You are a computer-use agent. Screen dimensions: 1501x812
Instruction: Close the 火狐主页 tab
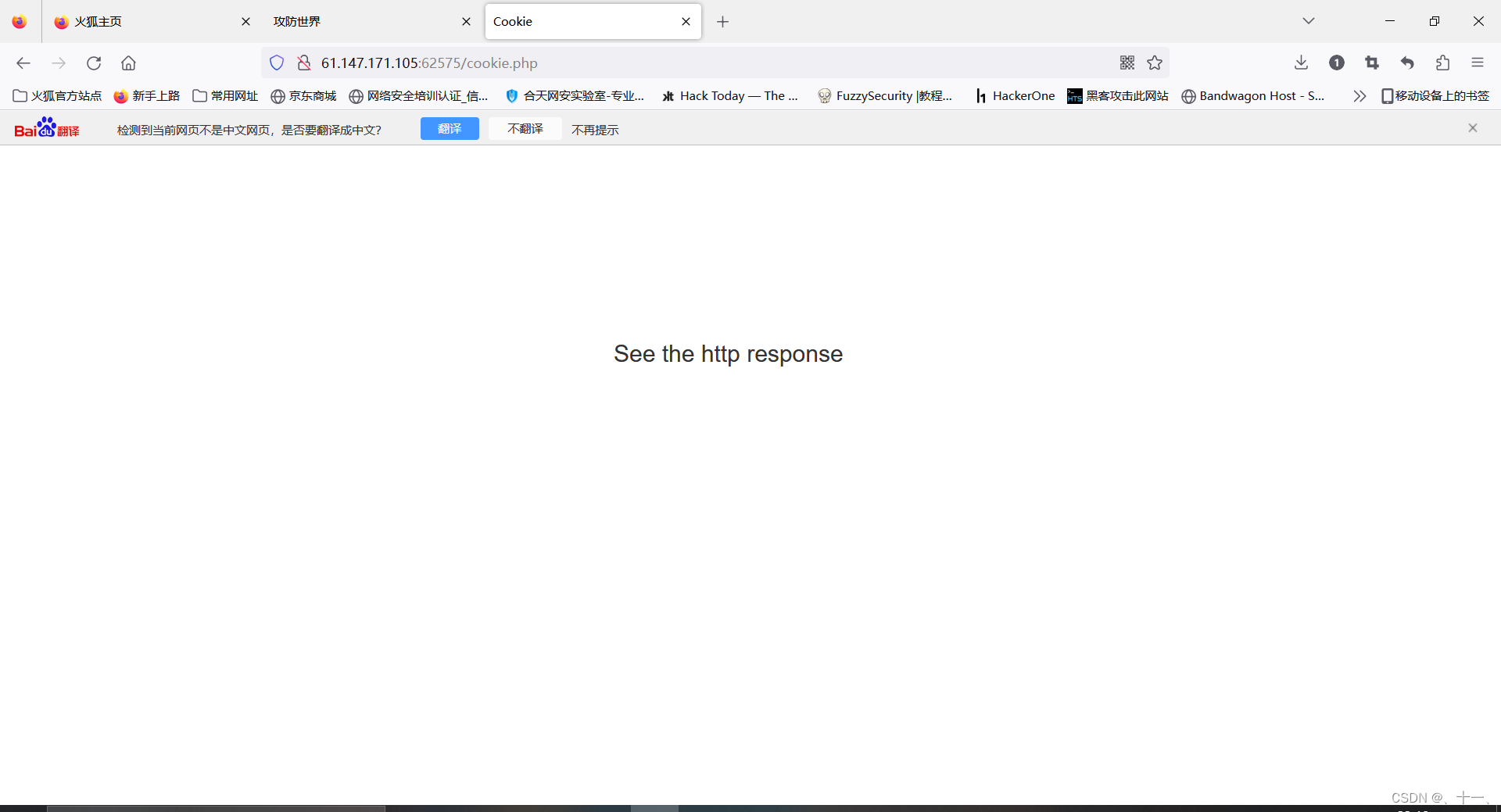pyautogui.click(x=245, y=22)
